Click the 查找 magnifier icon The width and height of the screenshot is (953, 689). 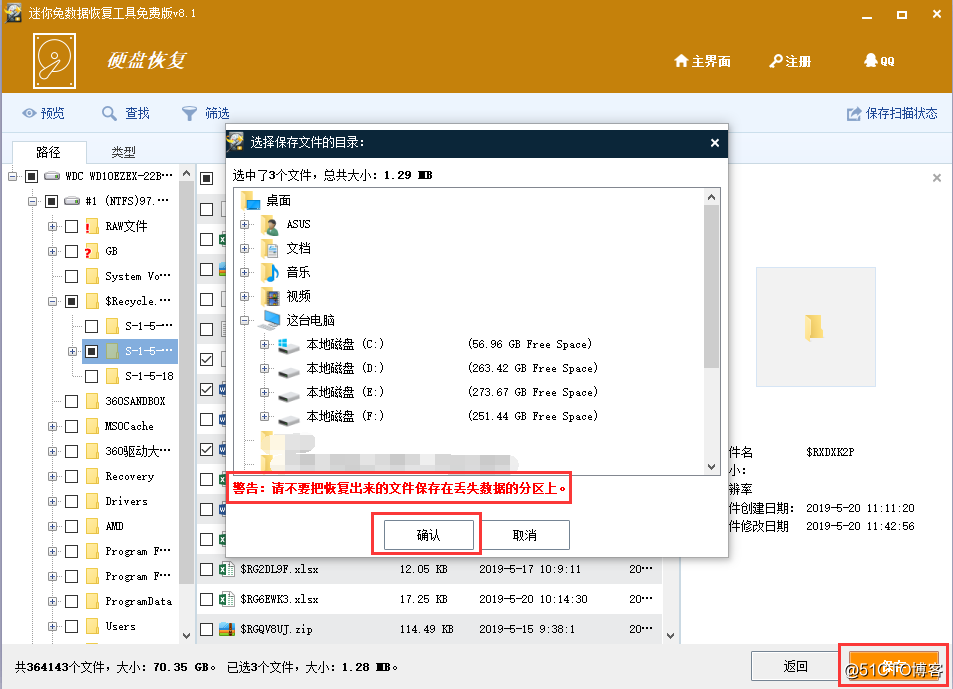pyautogui.click(x=109, y=113)
